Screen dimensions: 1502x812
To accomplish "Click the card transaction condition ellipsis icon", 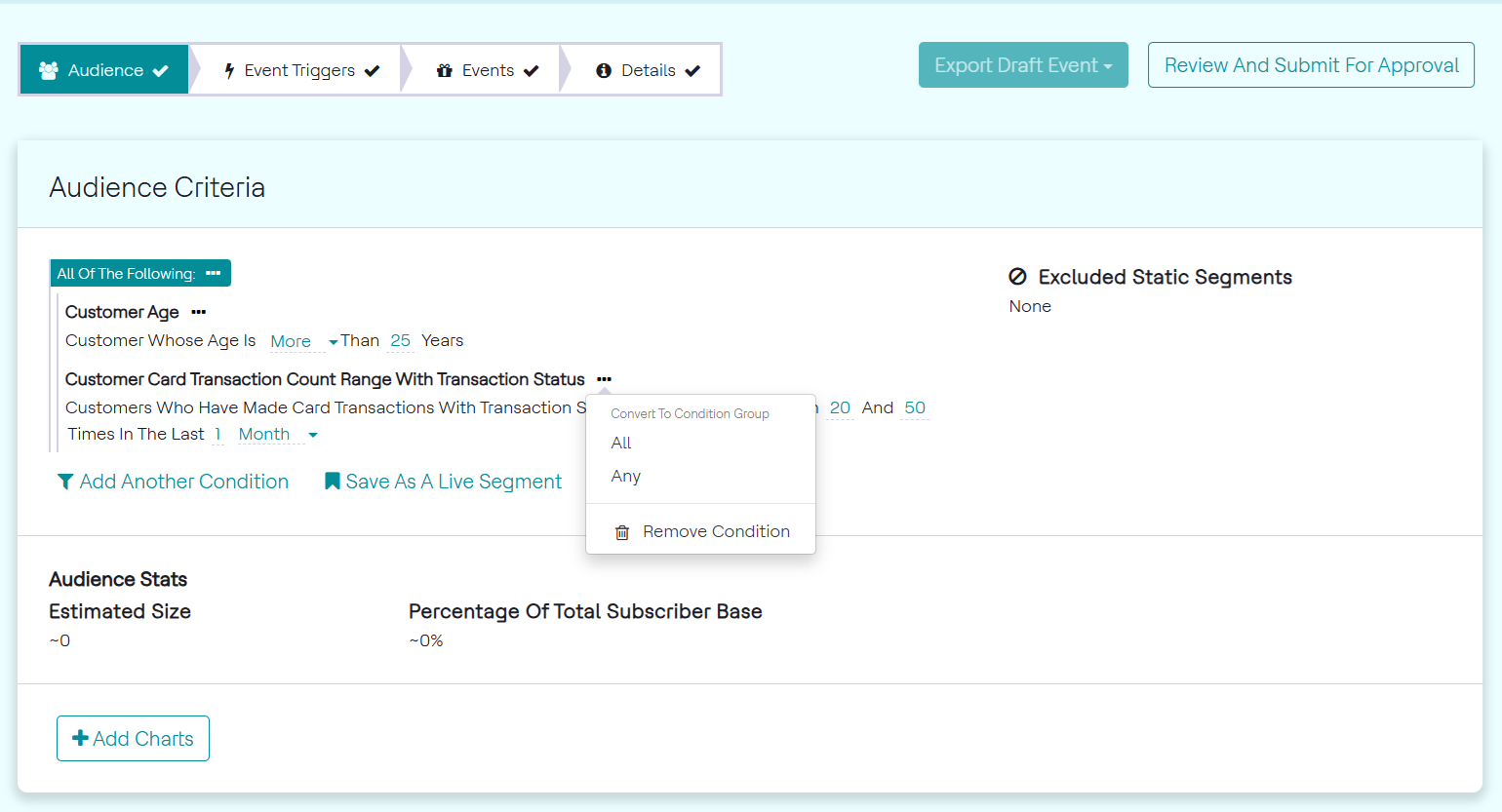I will point(605,379).
